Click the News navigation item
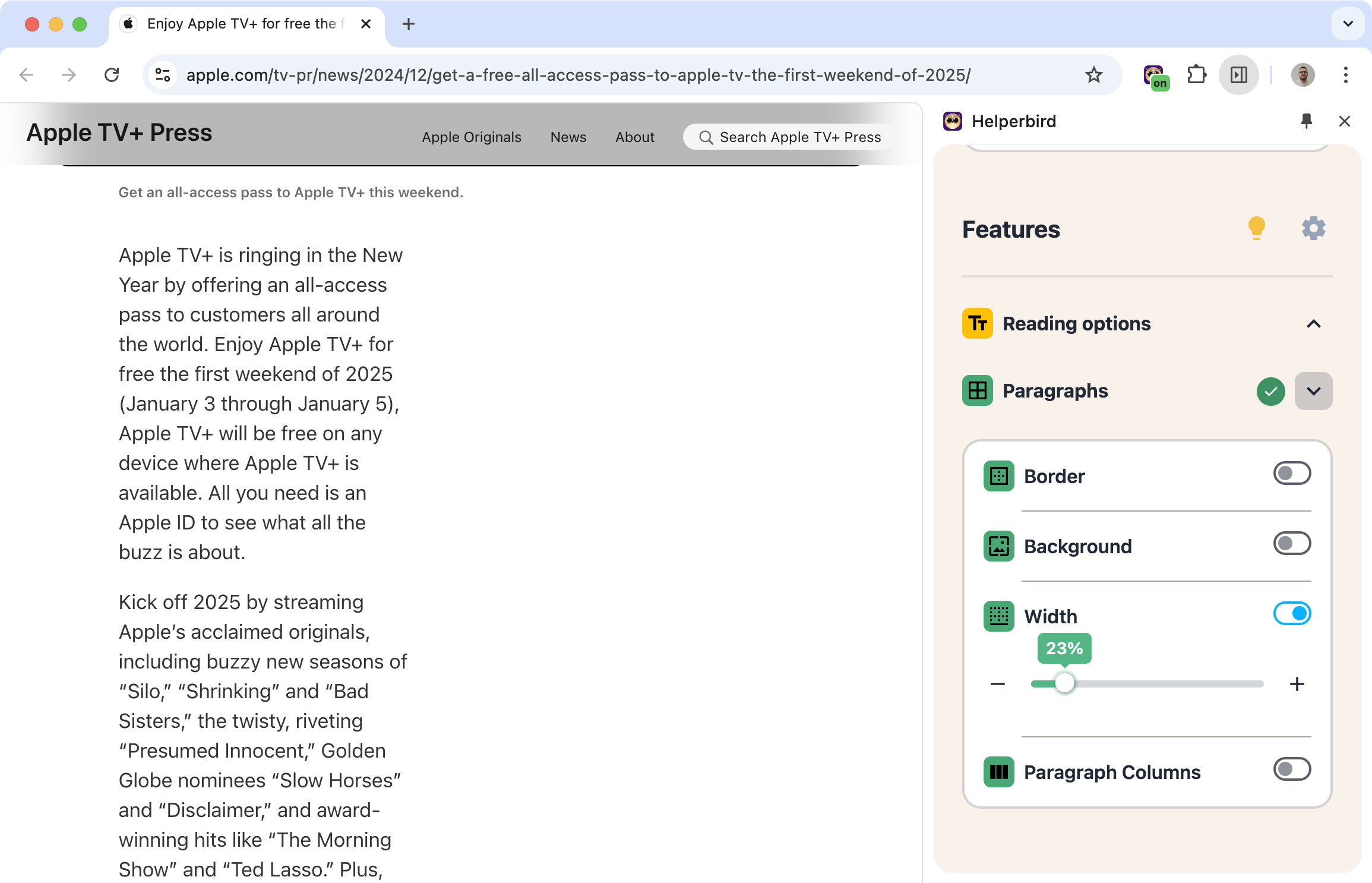This screenshot has width=1372, height=883. pyautogui.click(x=568, y=137)
